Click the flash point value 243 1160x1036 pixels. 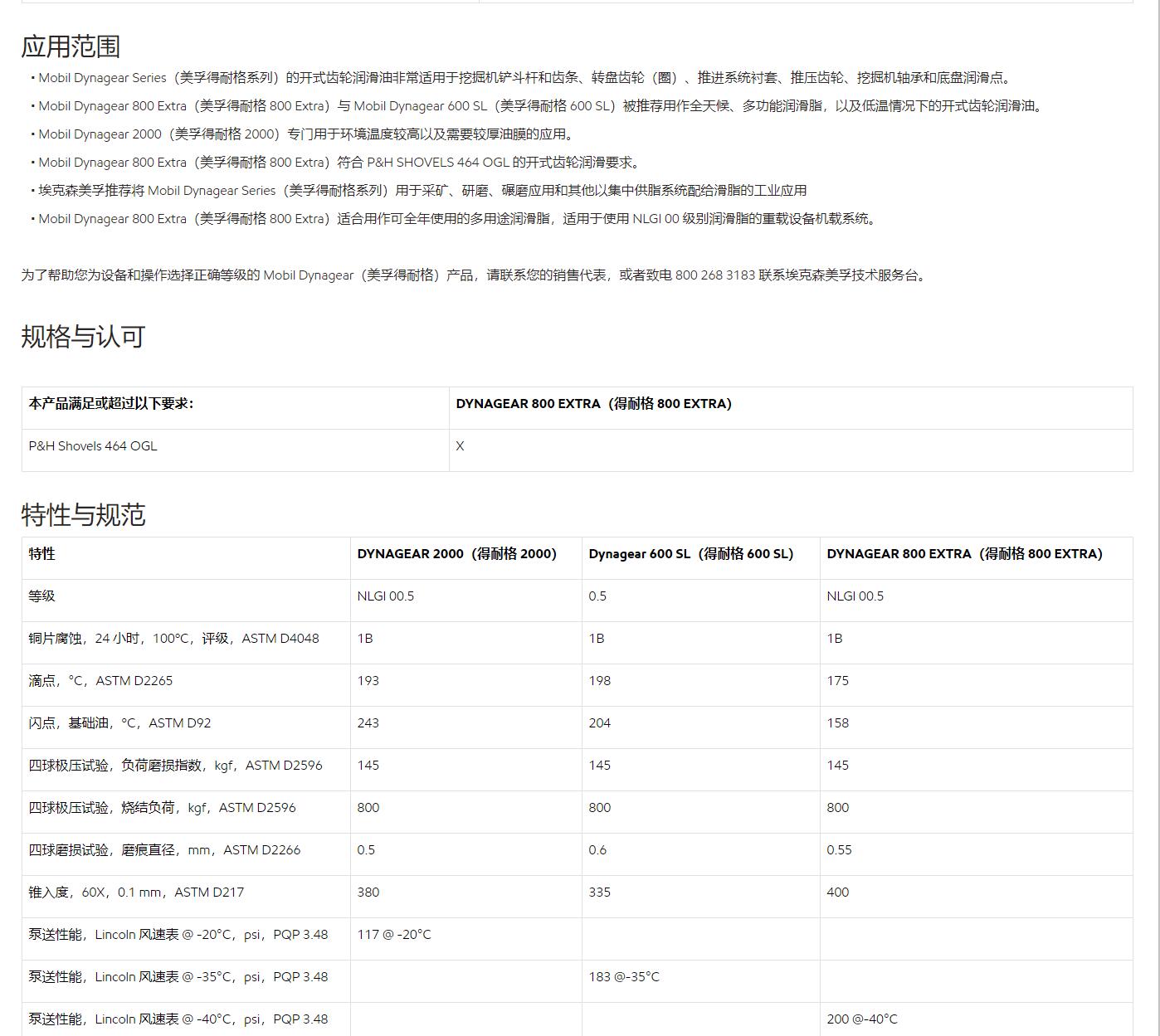pyautogui.click(x=368, y=723)
